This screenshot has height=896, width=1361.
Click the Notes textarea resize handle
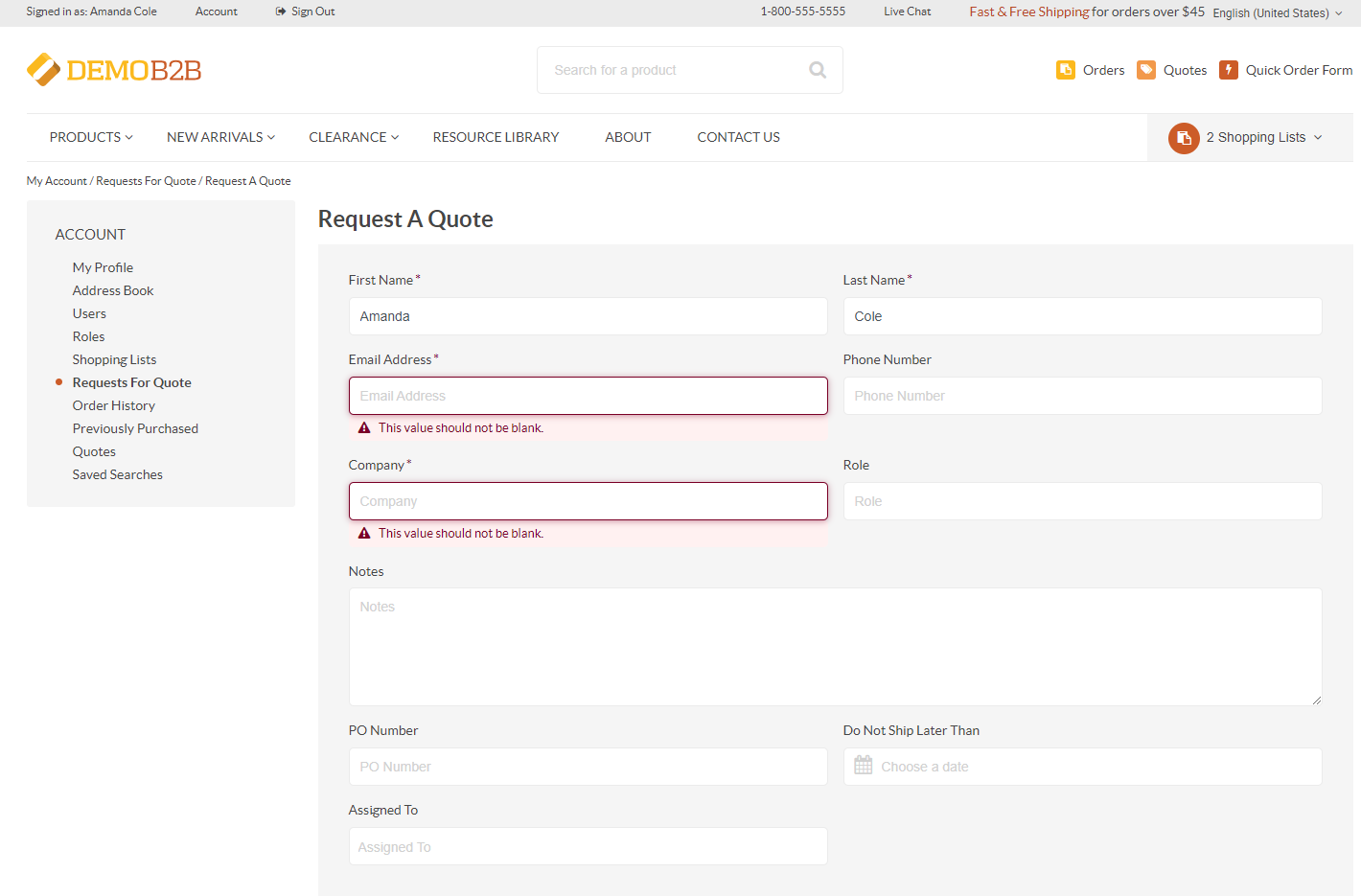tap(1317, 701)
